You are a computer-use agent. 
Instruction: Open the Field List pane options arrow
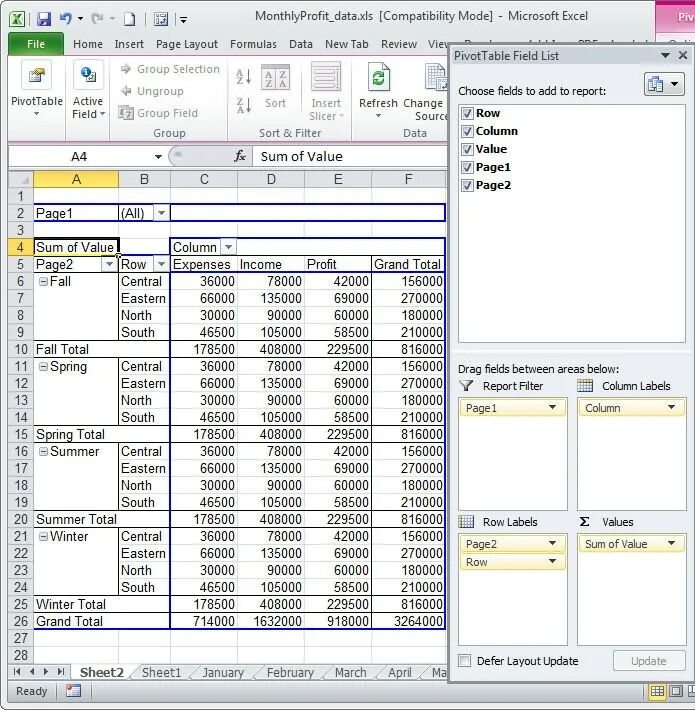pos(665,56)
